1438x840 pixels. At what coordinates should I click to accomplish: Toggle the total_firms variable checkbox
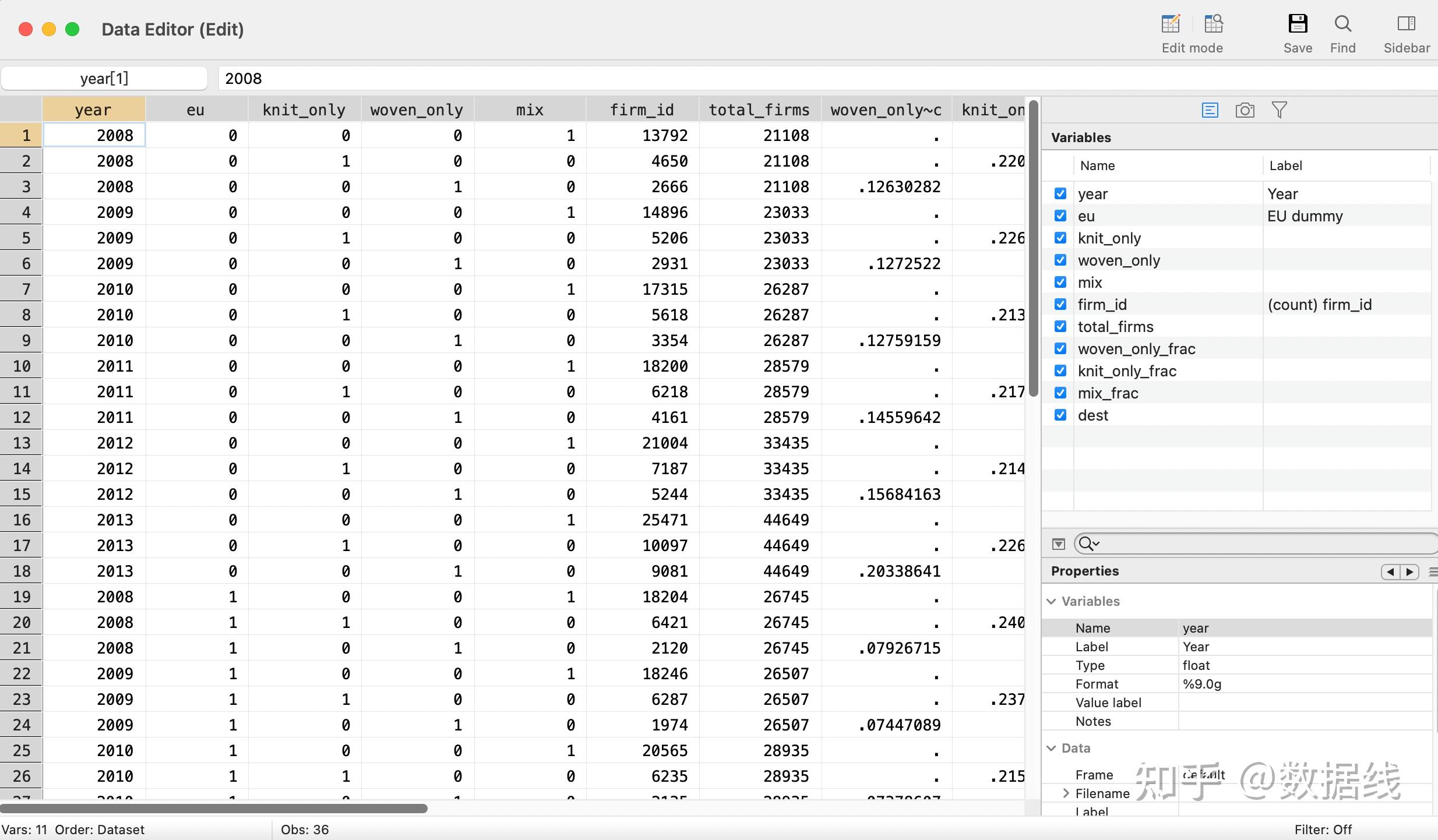(x=1060, y=326)
